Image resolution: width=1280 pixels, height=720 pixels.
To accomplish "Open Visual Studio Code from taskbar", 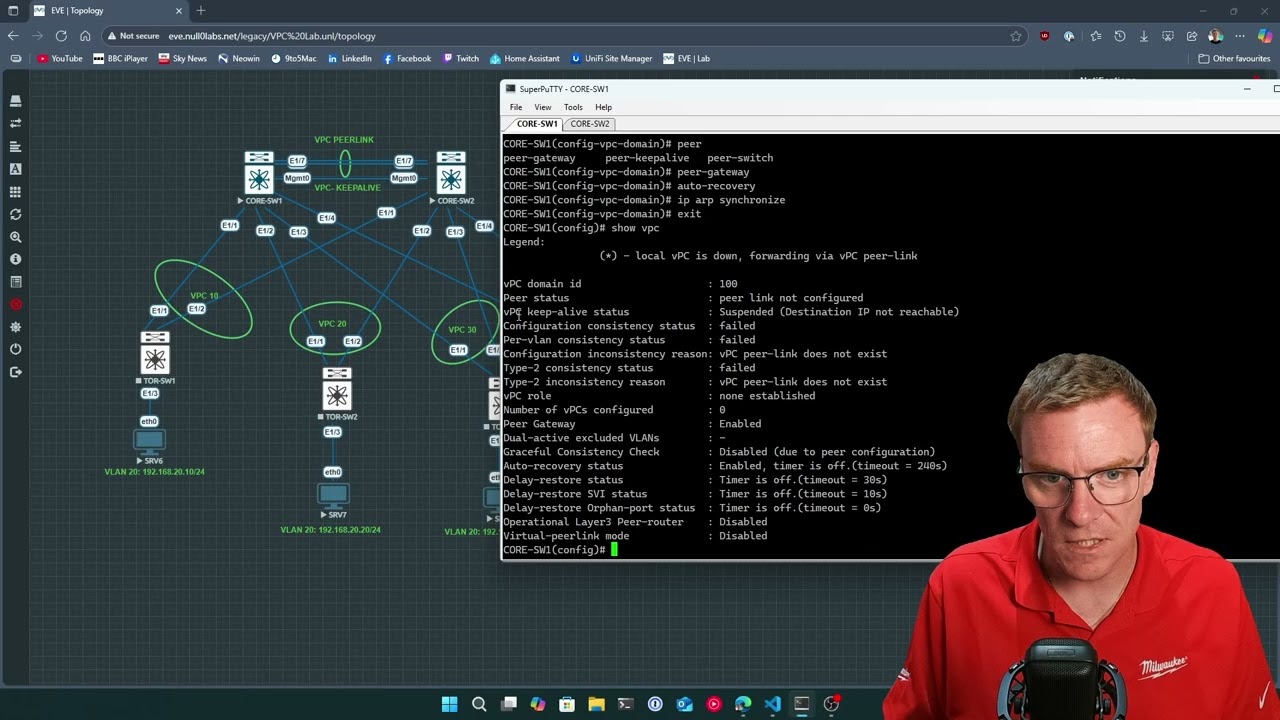I will click(x=772, y=704).
